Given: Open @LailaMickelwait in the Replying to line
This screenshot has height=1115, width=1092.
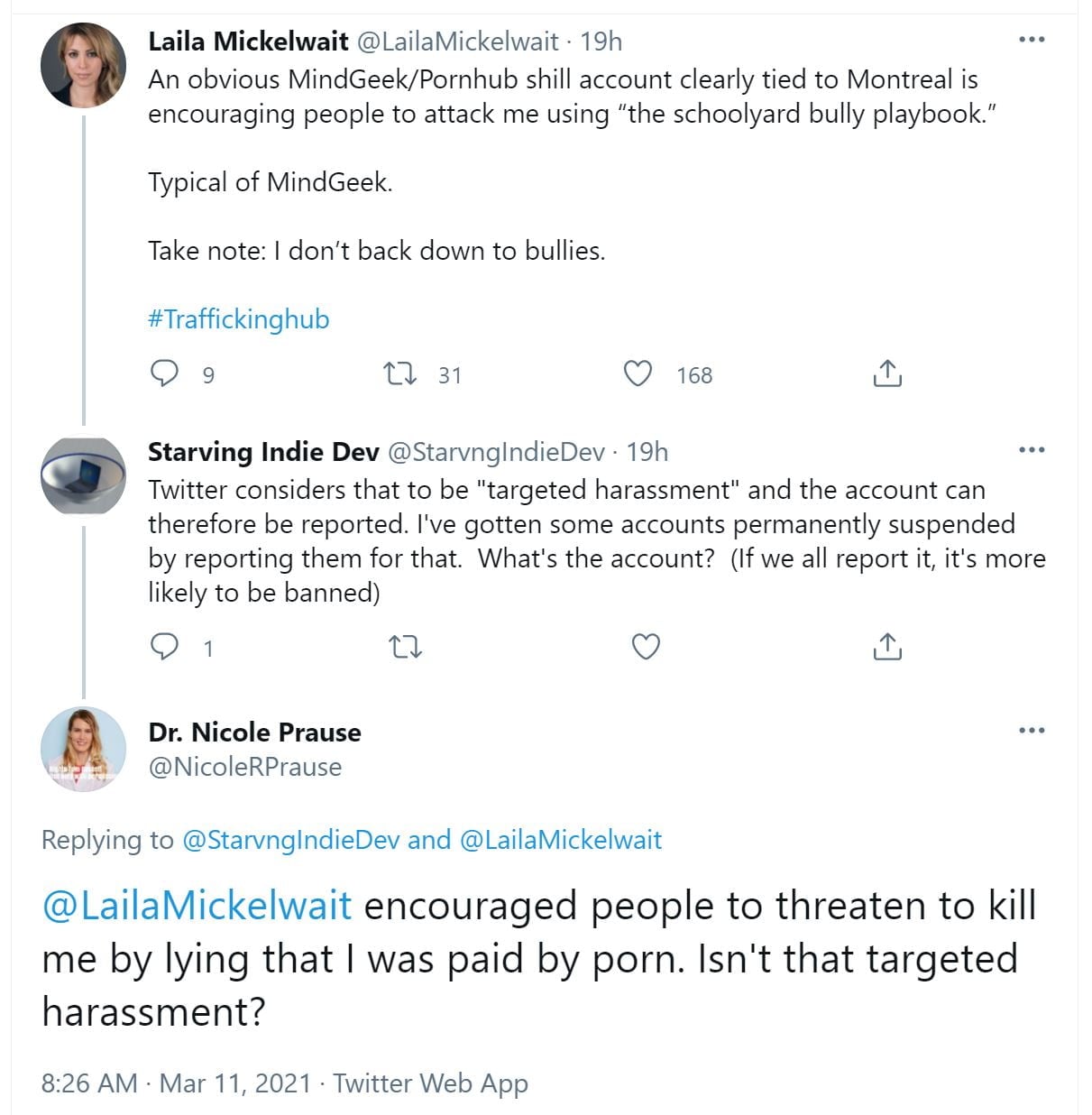Looking at the screenshot, I should tap(561, 840).
